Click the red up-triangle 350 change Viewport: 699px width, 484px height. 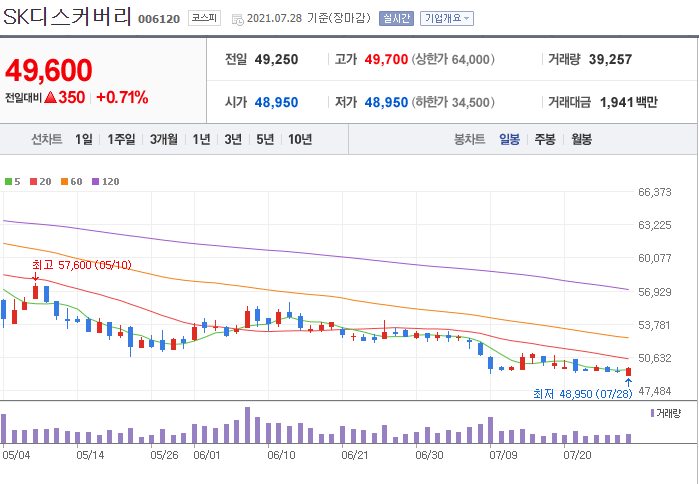(65, 98)
